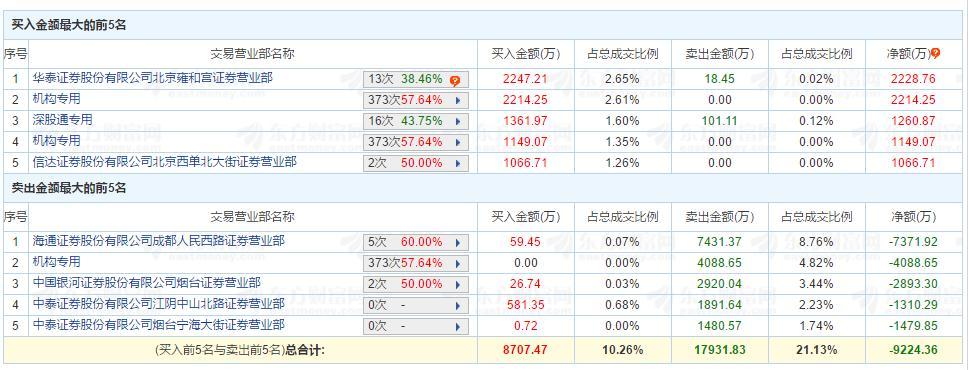Expand arrow for 海通证券 5次 60.00%
The height and width of the screenshot is (370, 968).
(457, 242)
